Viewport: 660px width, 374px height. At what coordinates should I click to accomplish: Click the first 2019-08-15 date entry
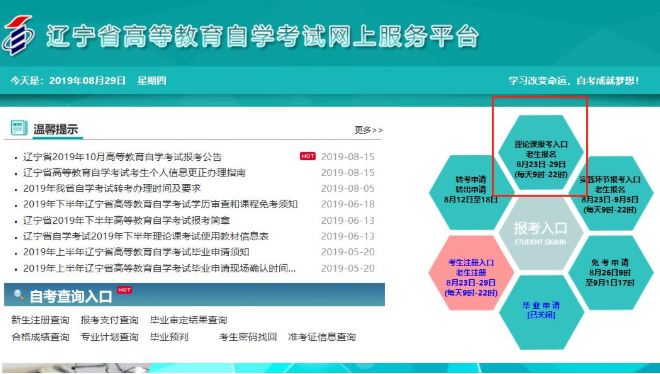[348, 156]
